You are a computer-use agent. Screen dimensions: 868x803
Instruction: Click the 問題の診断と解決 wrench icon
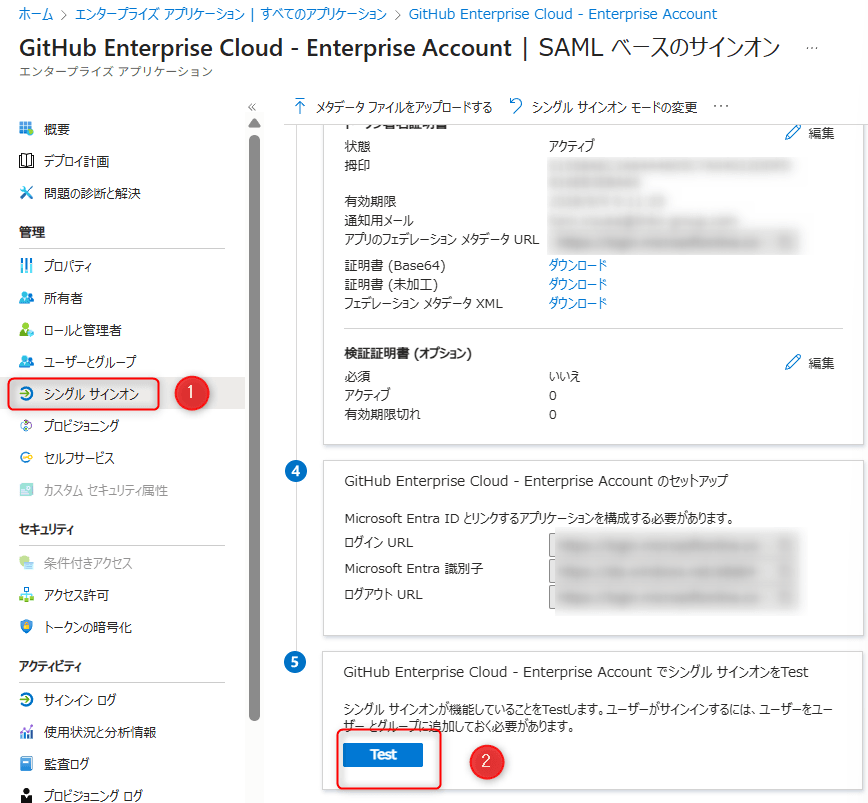[x=26, y=193]
